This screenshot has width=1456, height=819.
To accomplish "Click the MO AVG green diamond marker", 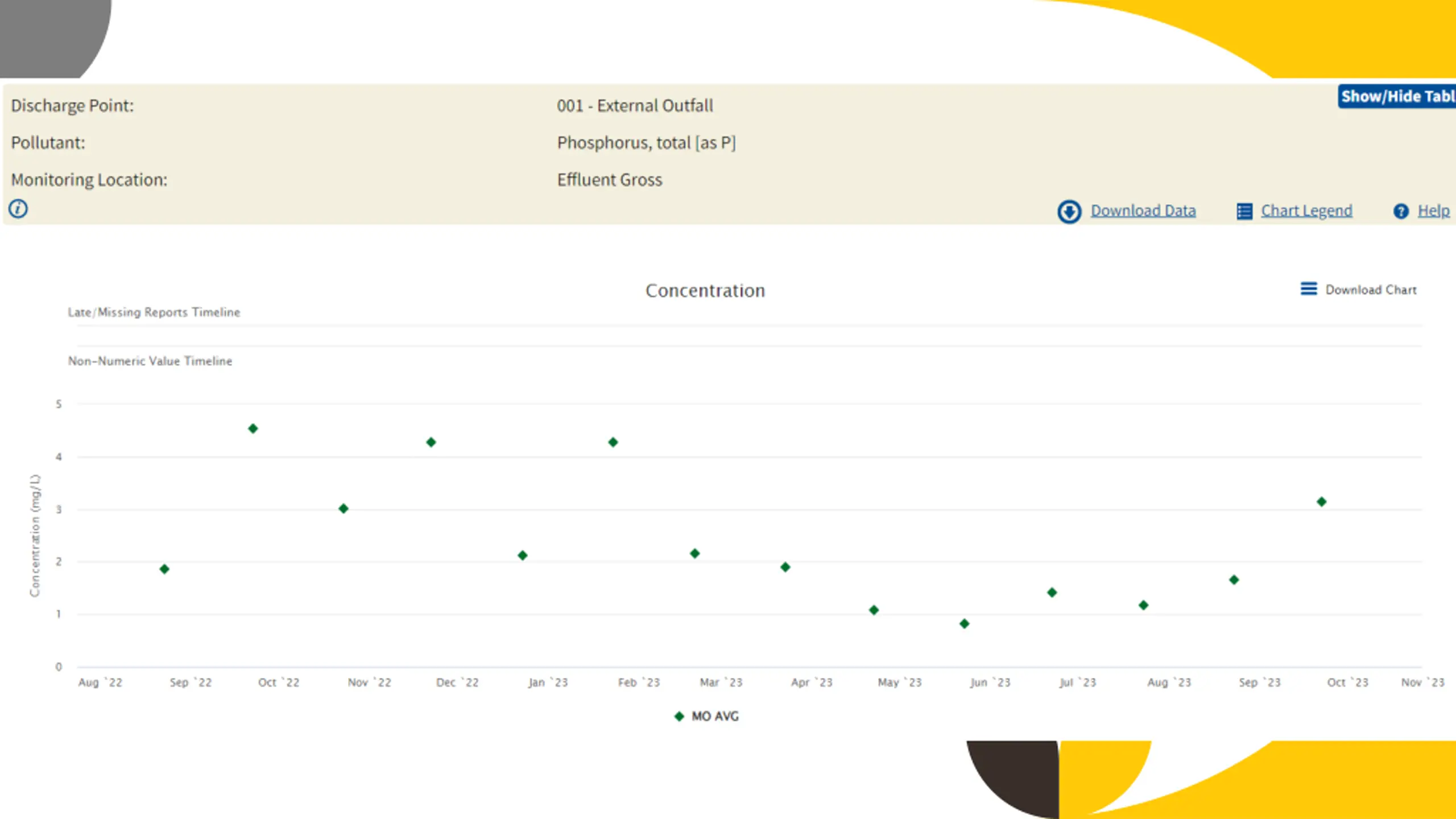I will [x=679, y=716].
